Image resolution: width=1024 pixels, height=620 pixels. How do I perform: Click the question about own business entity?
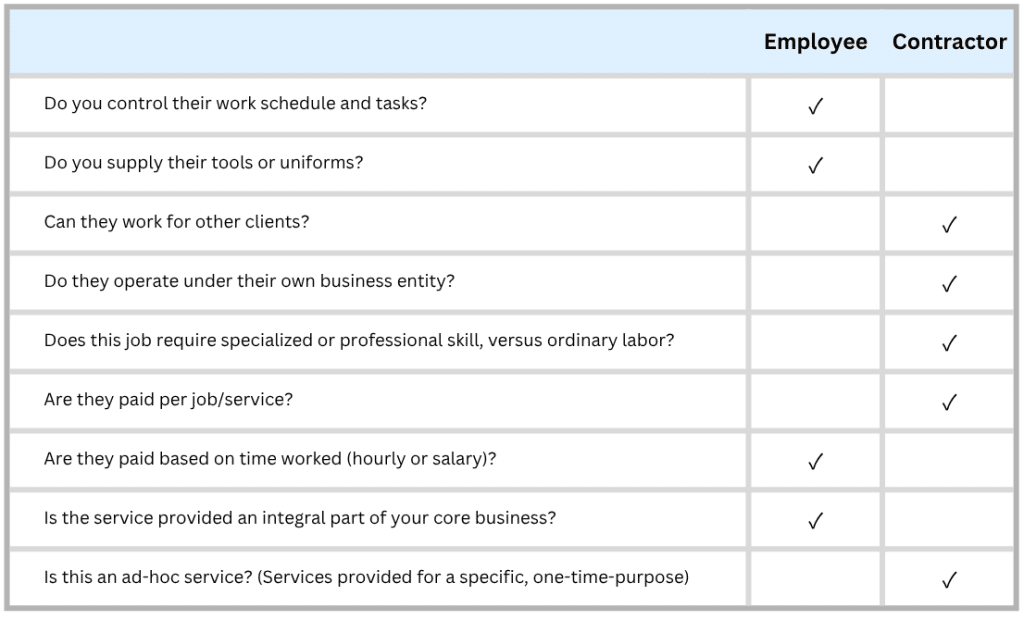249,282
